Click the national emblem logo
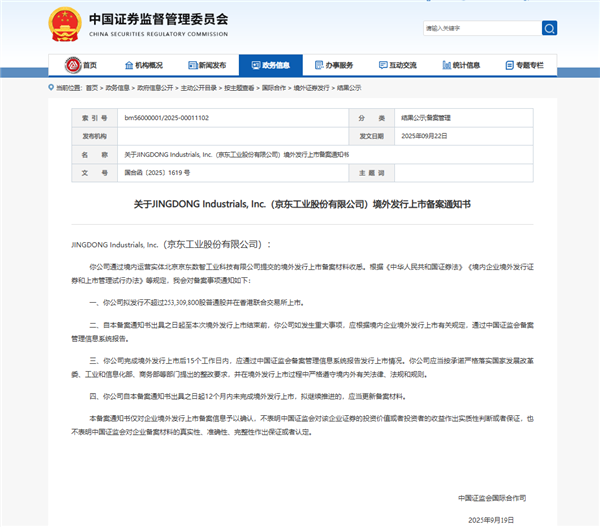The width and height of the screenshot is (600, 527). 68,23
